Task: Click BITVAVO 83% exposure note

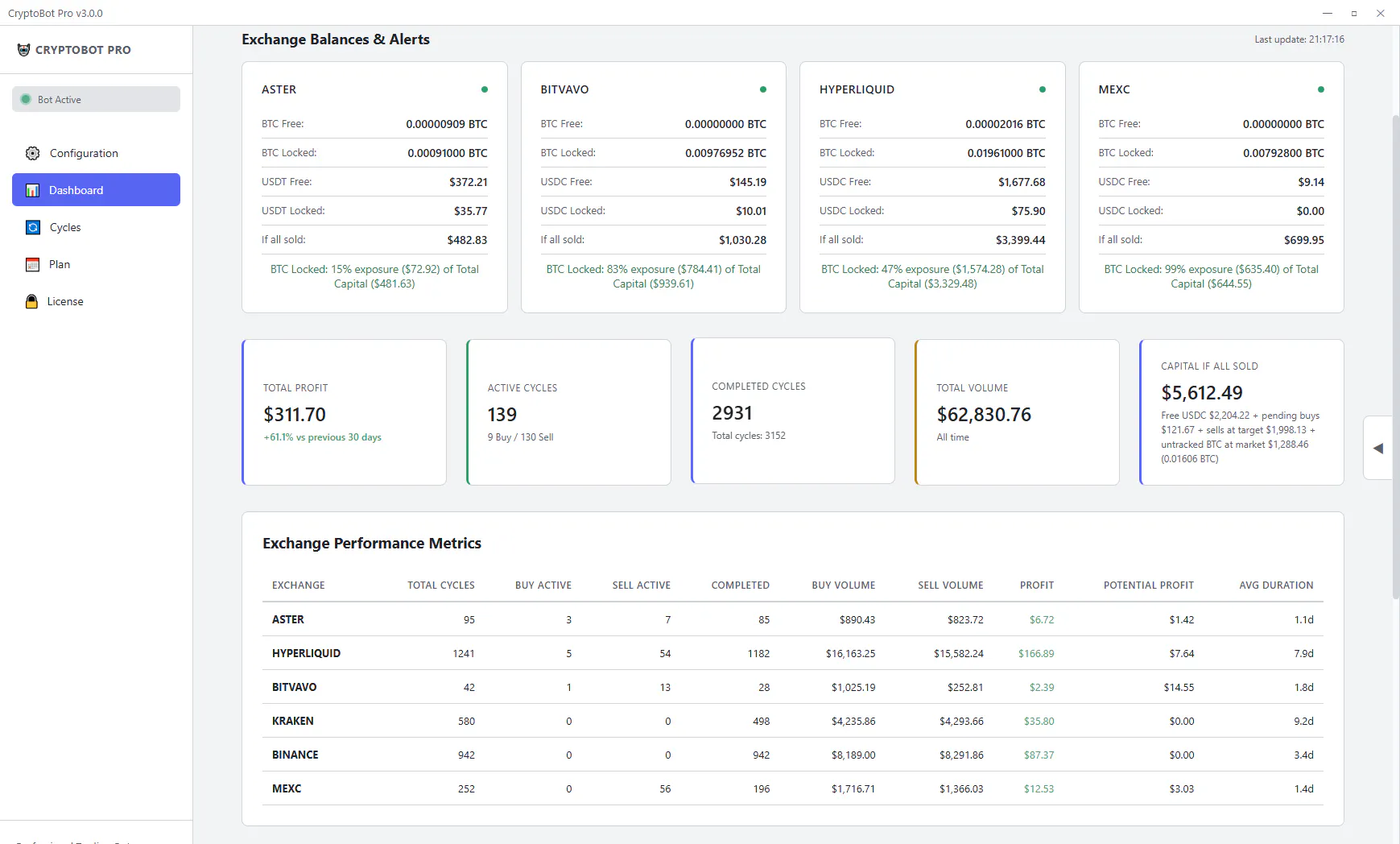Action: coord(654,276)
